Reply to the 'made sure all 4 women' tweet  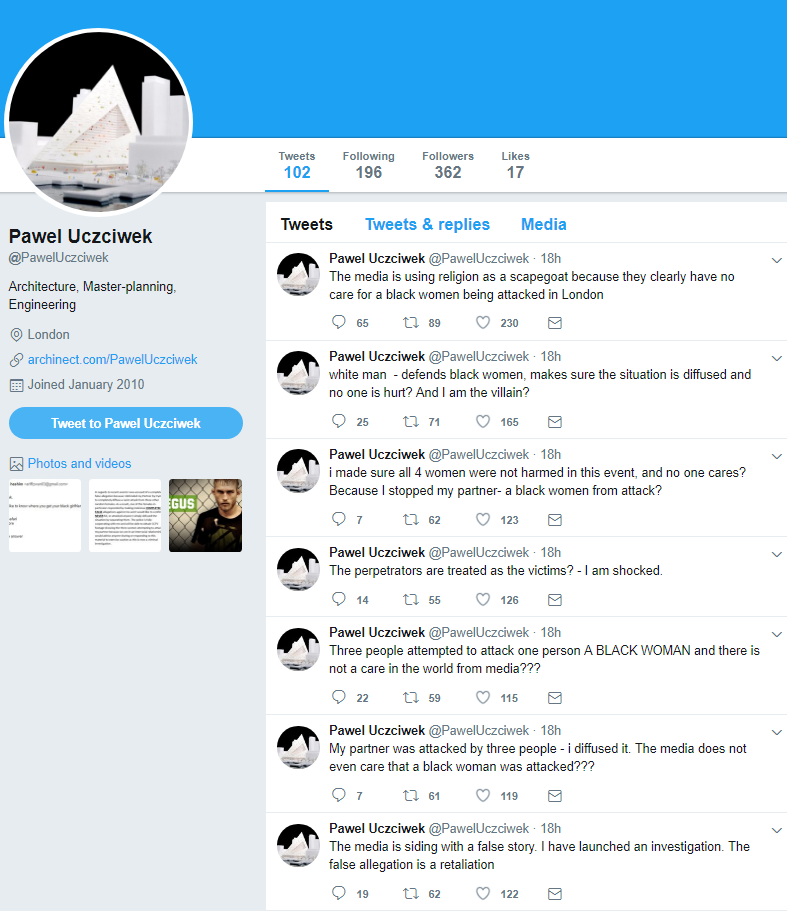(x=339, y=519)
